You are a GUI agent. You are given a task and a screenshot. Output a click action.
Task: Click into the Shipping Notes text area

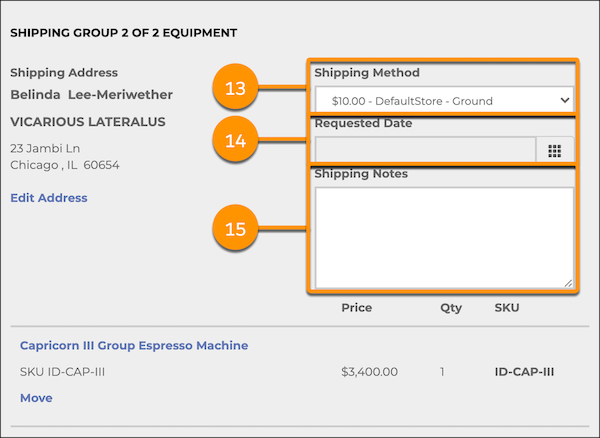point(443,237)
